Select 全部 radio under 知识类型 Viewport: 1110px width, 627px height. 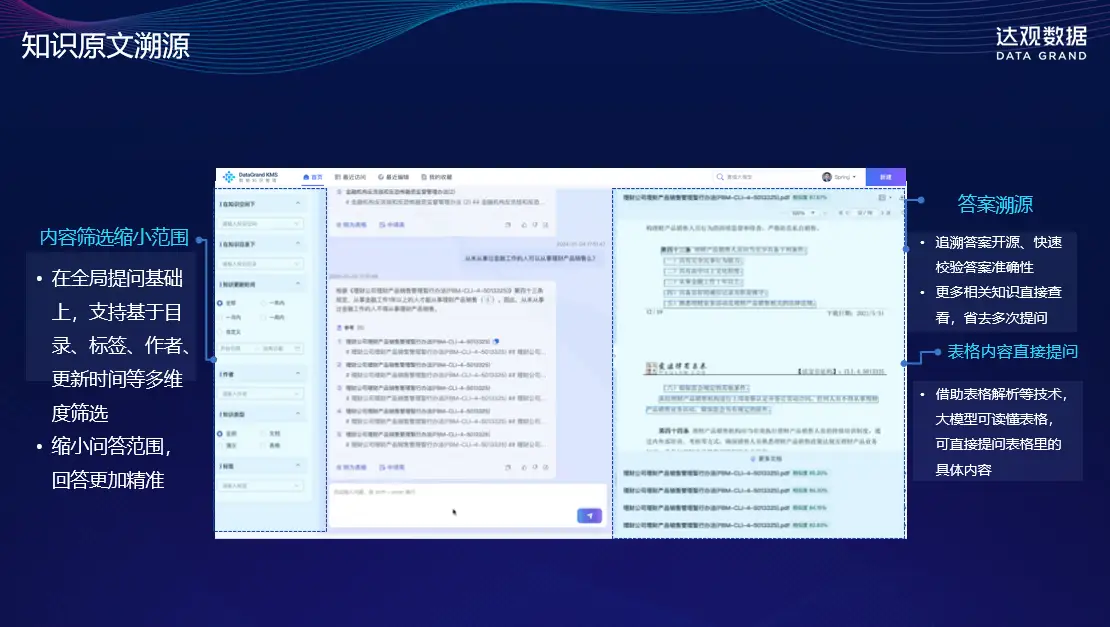click(221, 433)
